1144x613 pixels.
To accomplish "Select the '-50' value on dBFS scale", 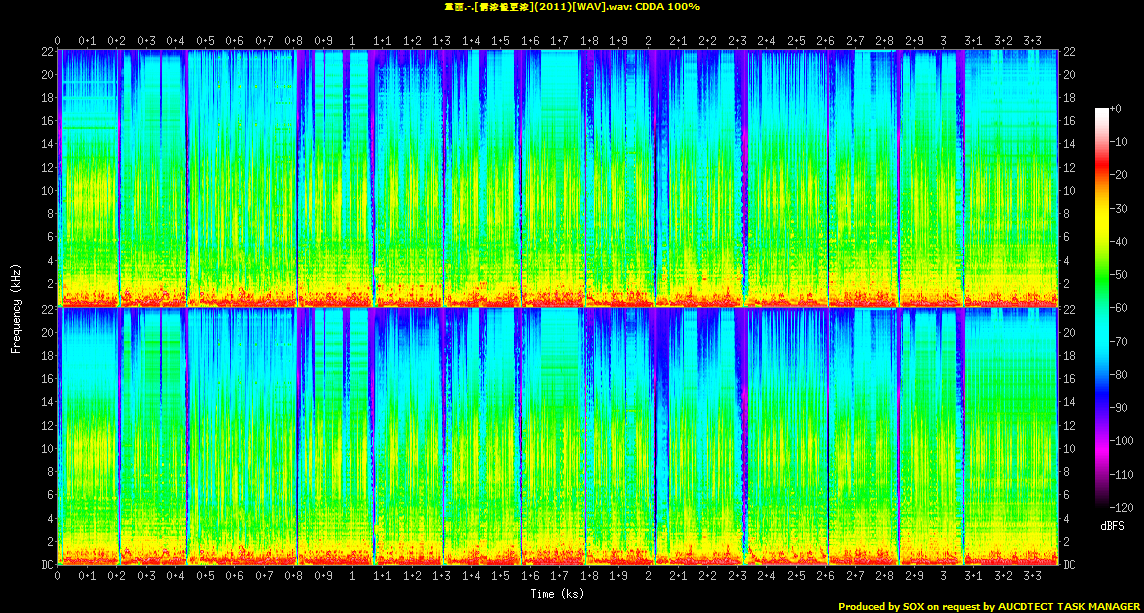I will pyautogui.click(x=1118, y=274).
